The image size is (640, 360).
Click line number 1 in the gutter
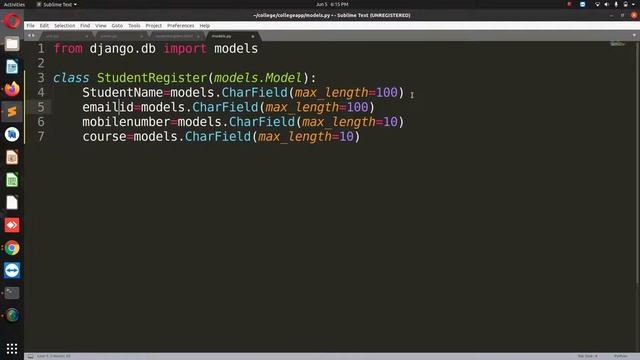coord(41,49)
